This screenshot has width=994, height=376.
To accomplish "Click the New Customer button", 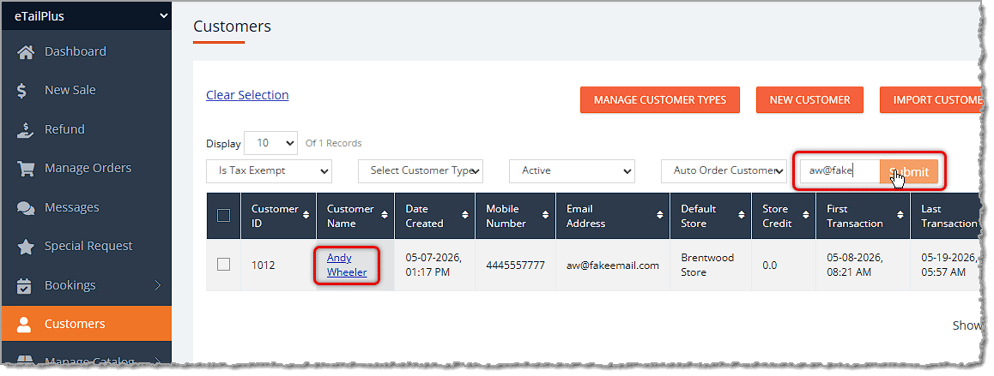I will coord(810,100).
